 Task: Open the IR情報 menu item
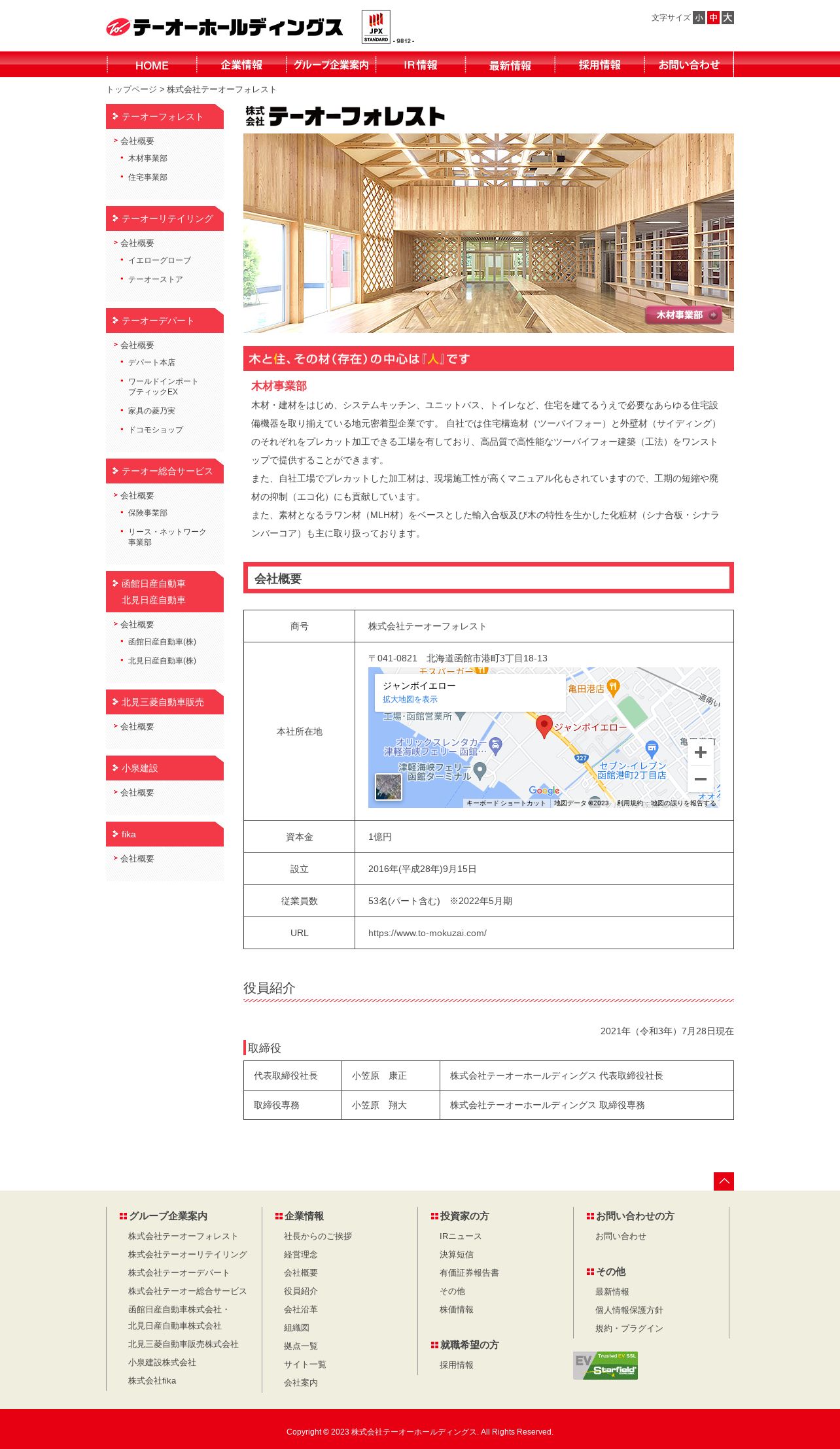click(x=421, y=65)
